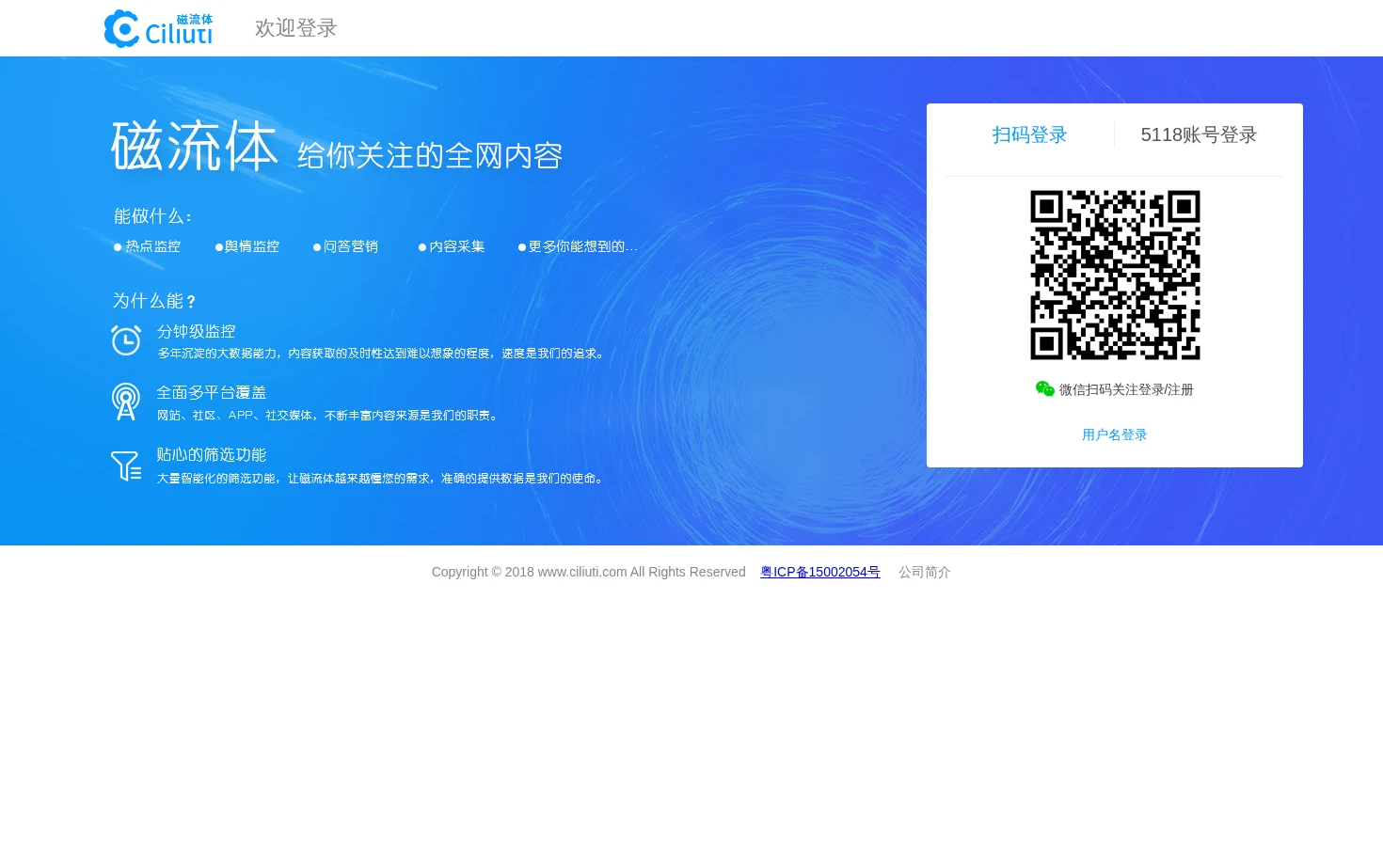Click the 热点监控 bullet item

[147, 246]
